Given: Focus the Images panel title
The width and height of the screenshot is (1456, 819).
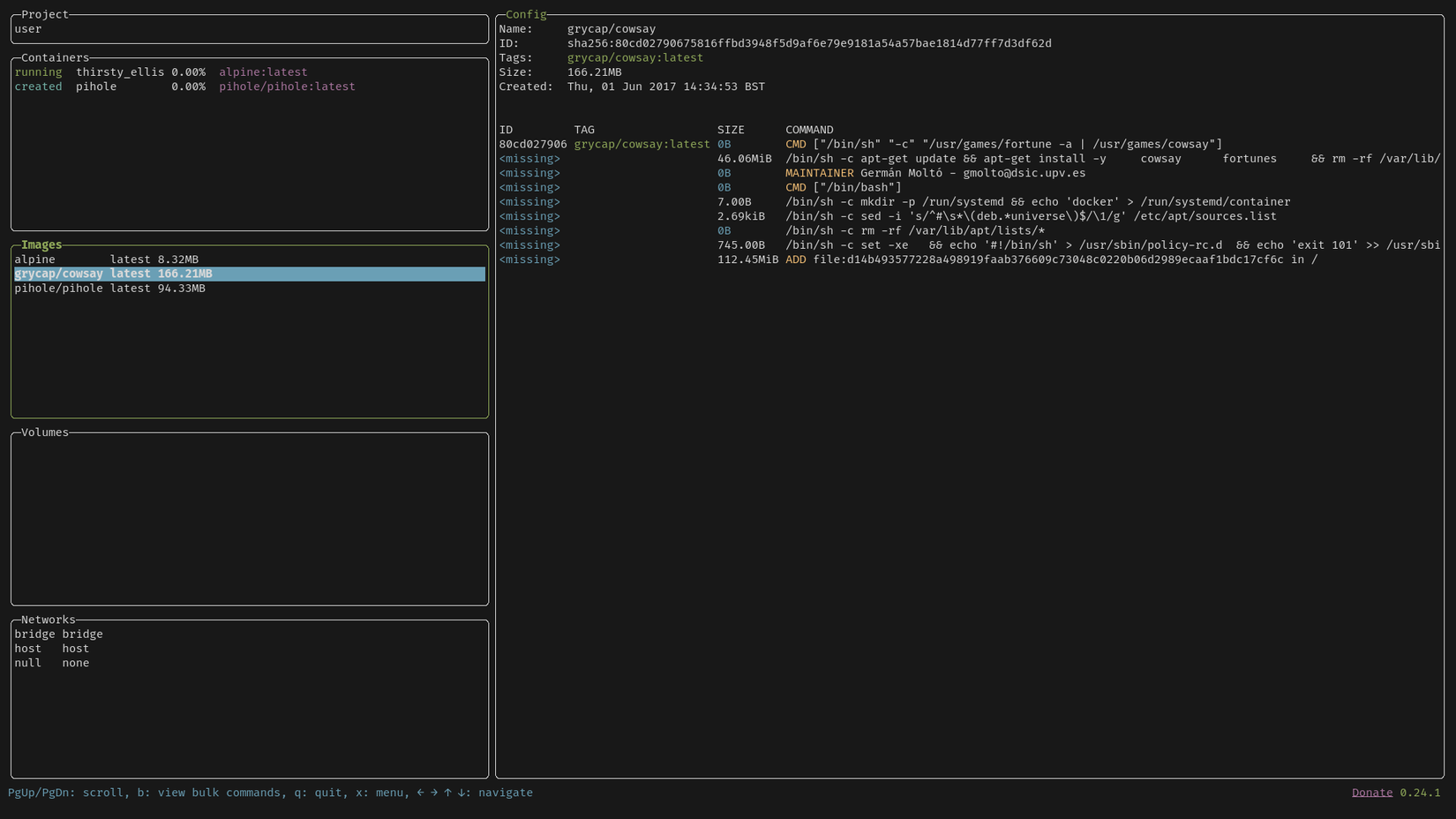Looking at the screenshot, I should coord(41,245).
